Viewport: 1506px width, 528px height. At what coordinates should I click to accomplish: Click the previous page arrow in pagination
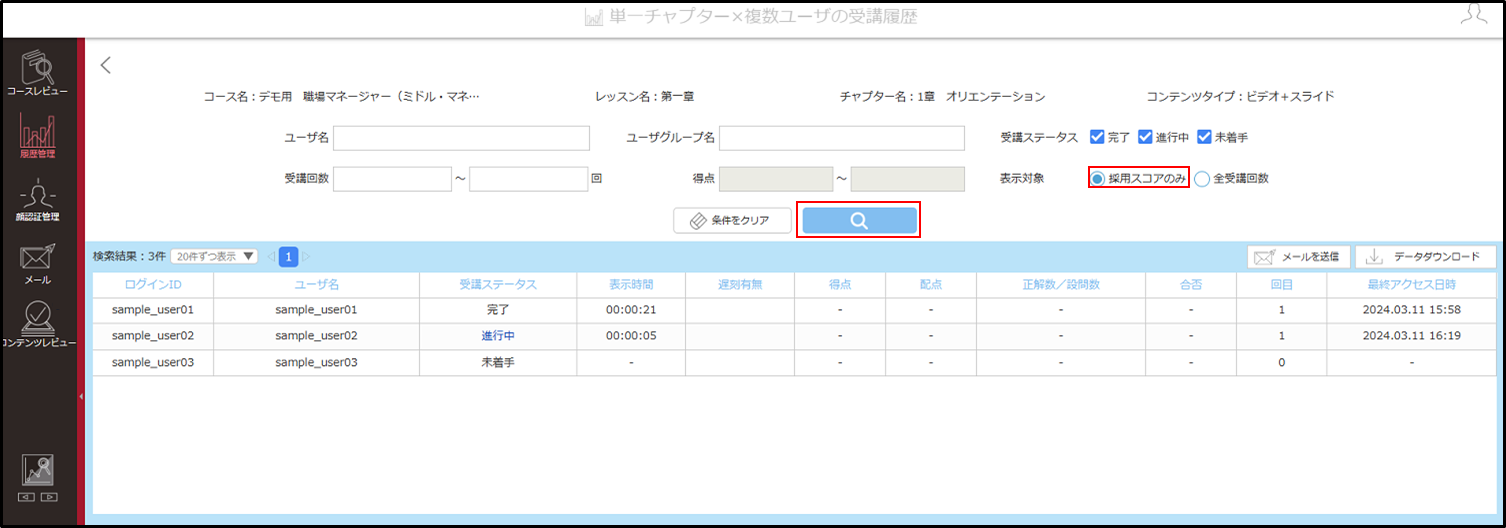pos(271,257)
